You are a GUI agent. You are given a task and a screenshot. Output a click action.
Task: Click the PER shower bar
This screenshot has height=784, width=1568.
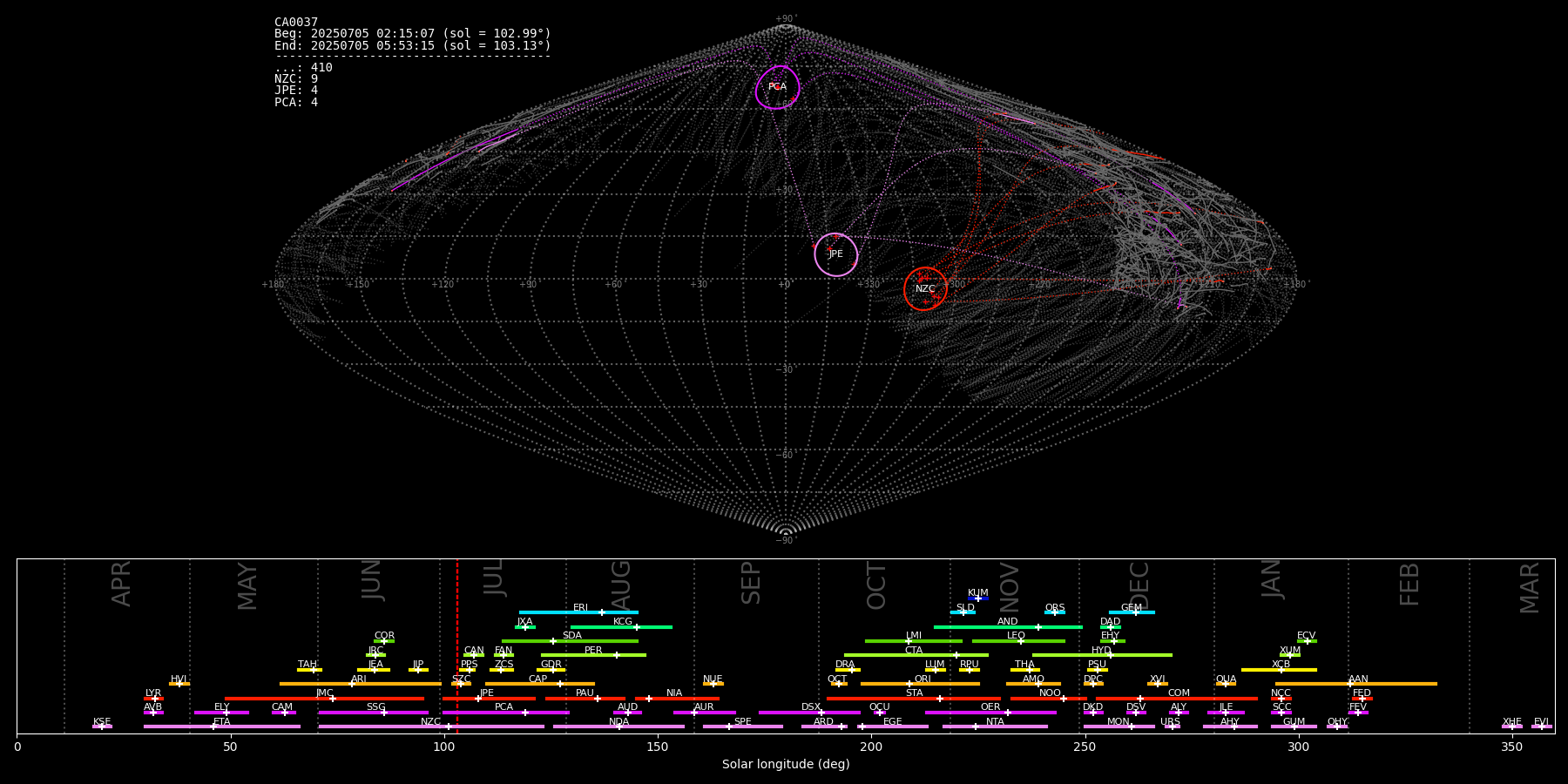[x=593, y=655]
